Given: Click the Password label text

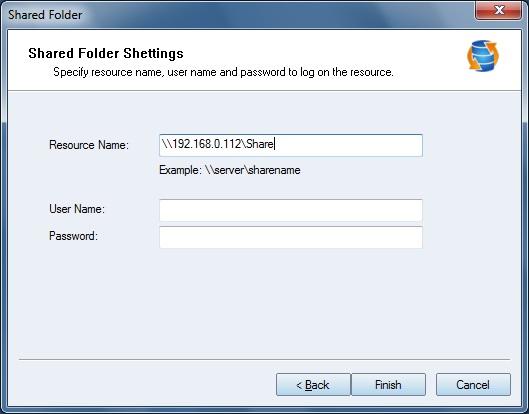Looking at the screenshot, I should click(73, 236).
